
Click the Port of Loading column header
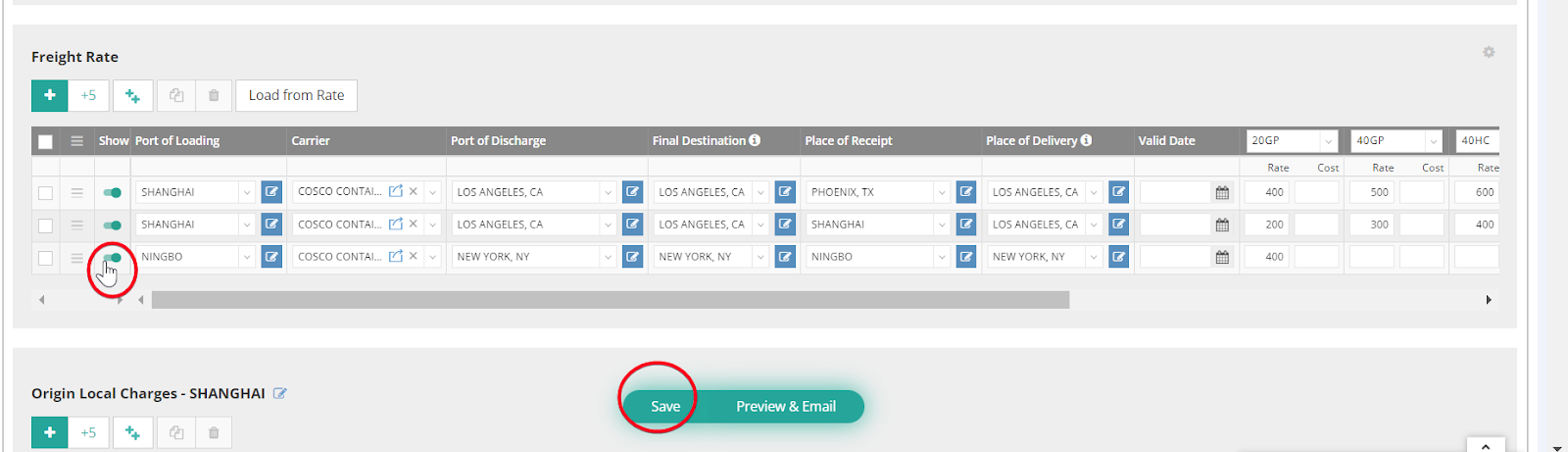coord(177,141)
